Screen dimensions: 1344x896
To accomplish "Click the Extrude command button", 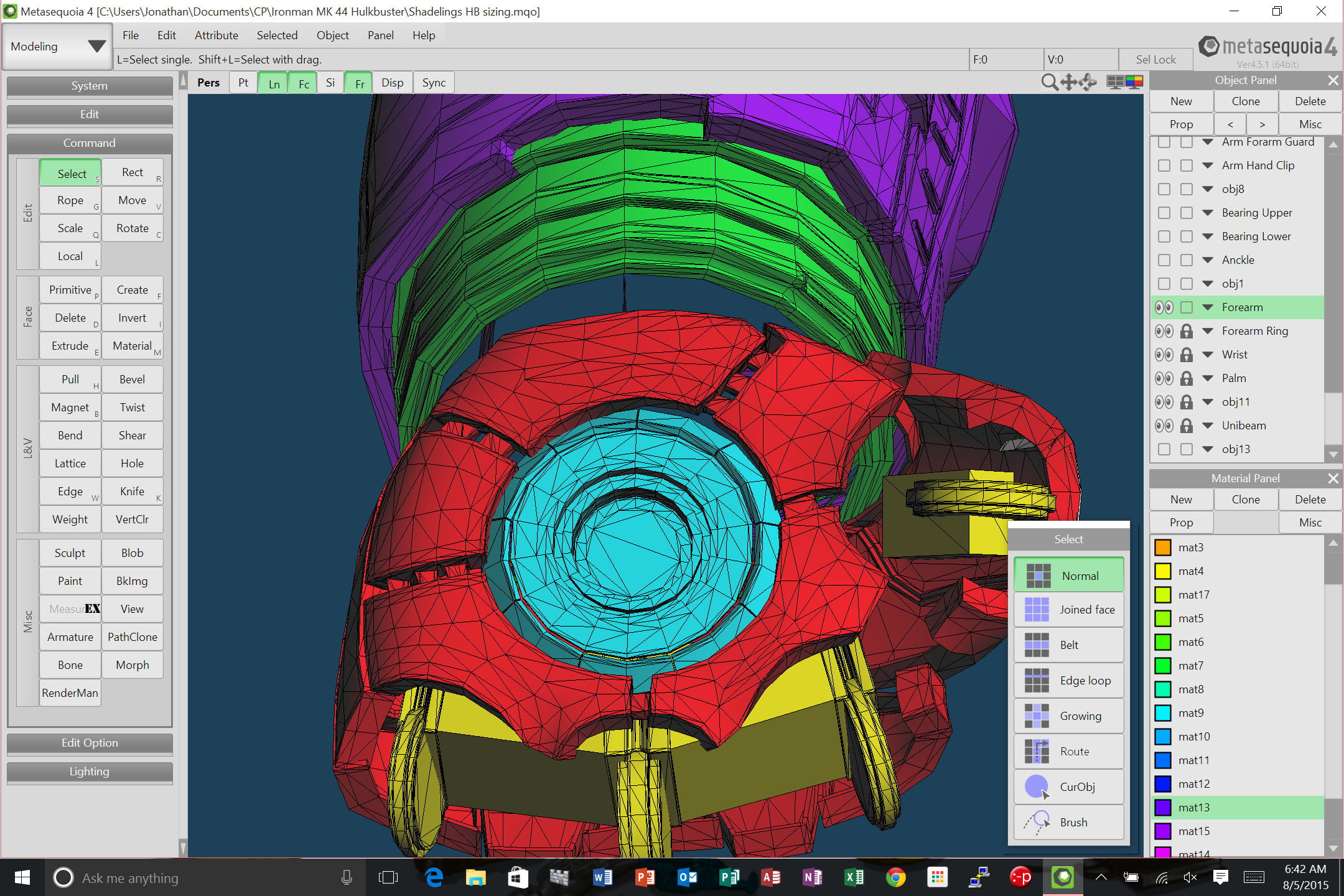I will [70, 346].
